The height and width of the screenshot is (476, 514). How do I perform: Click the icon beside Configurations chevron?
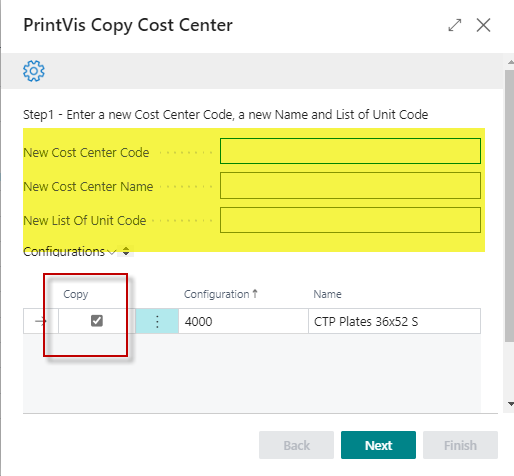click(126, 251)
